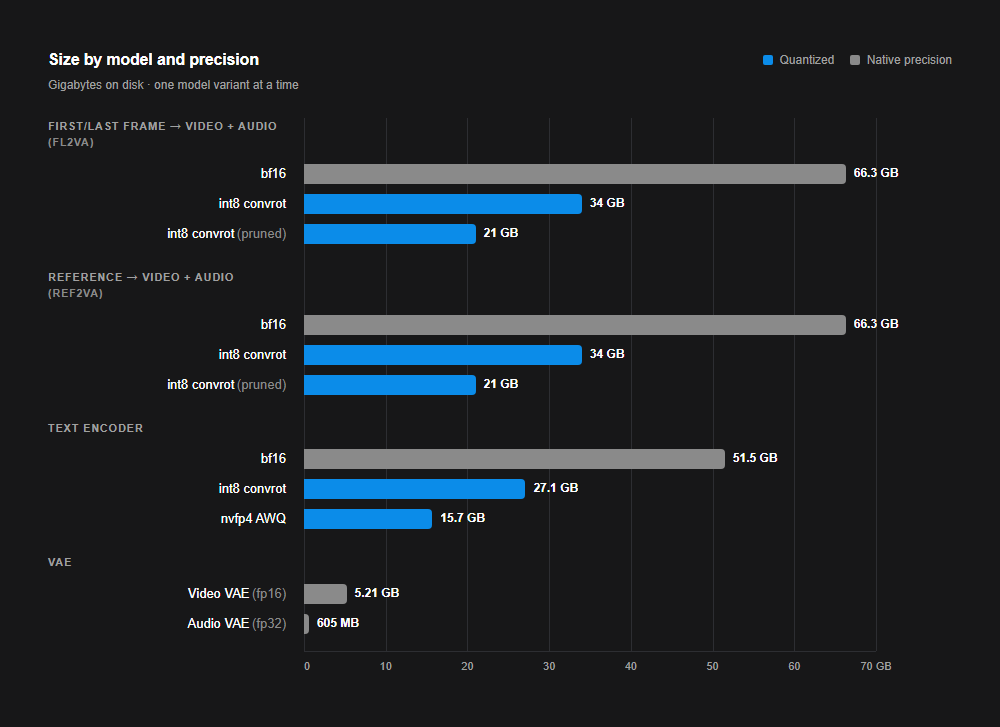Select the REF2VA pruned int8 convrot bar

(x=390, y=385)
